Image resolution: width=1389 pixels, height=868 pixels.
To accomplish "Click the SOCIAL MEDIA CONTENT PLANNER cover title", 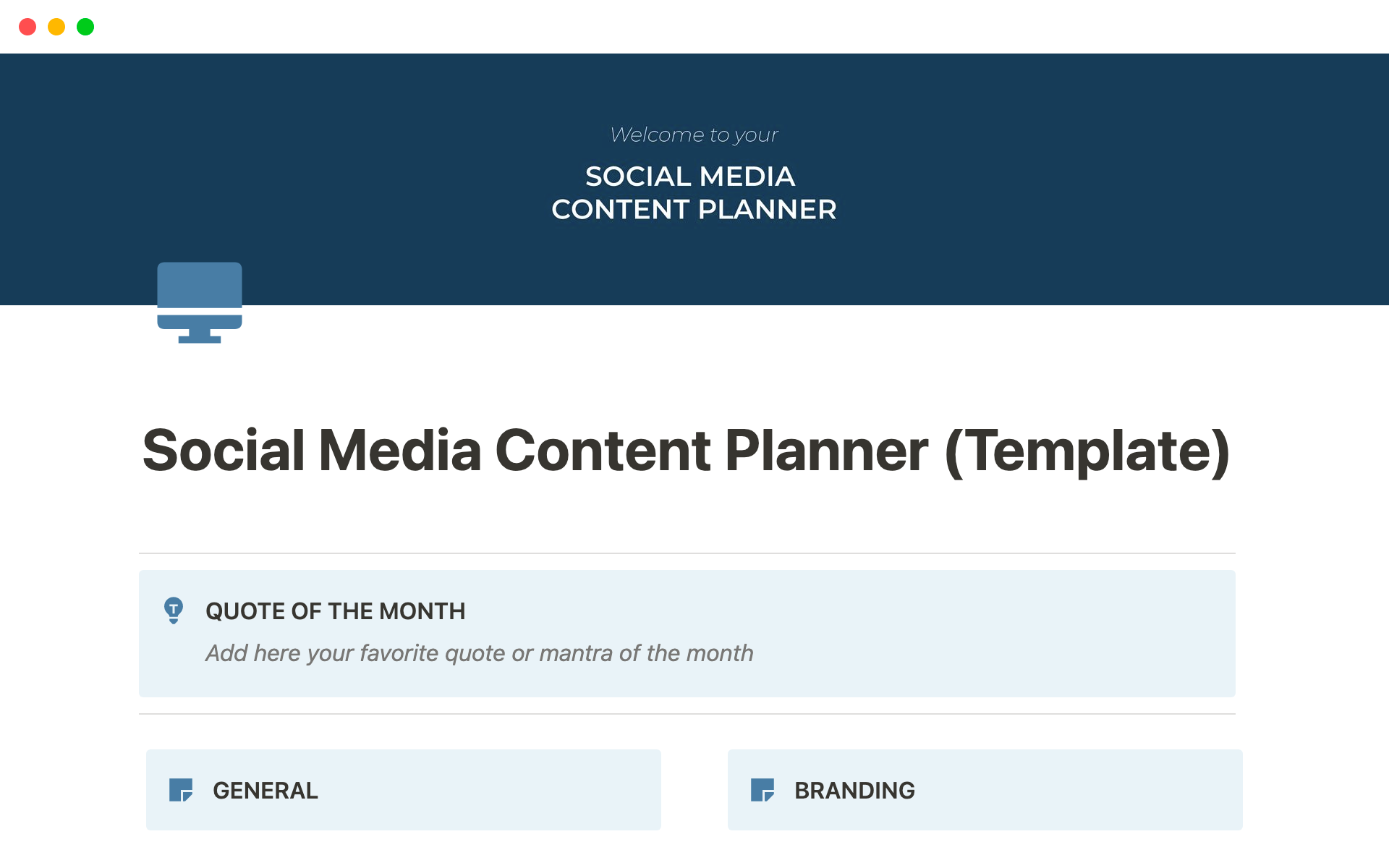I will (693, 192).
